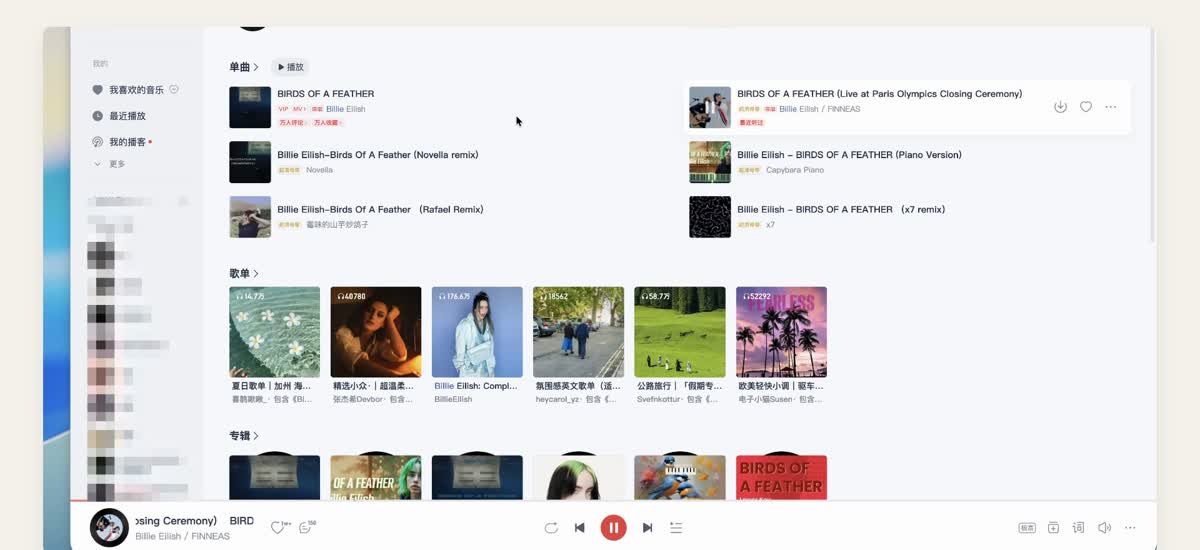Open more options for Paris Olympics track
Viewport: 1200px width, 550px height.
click(1111, 107)
